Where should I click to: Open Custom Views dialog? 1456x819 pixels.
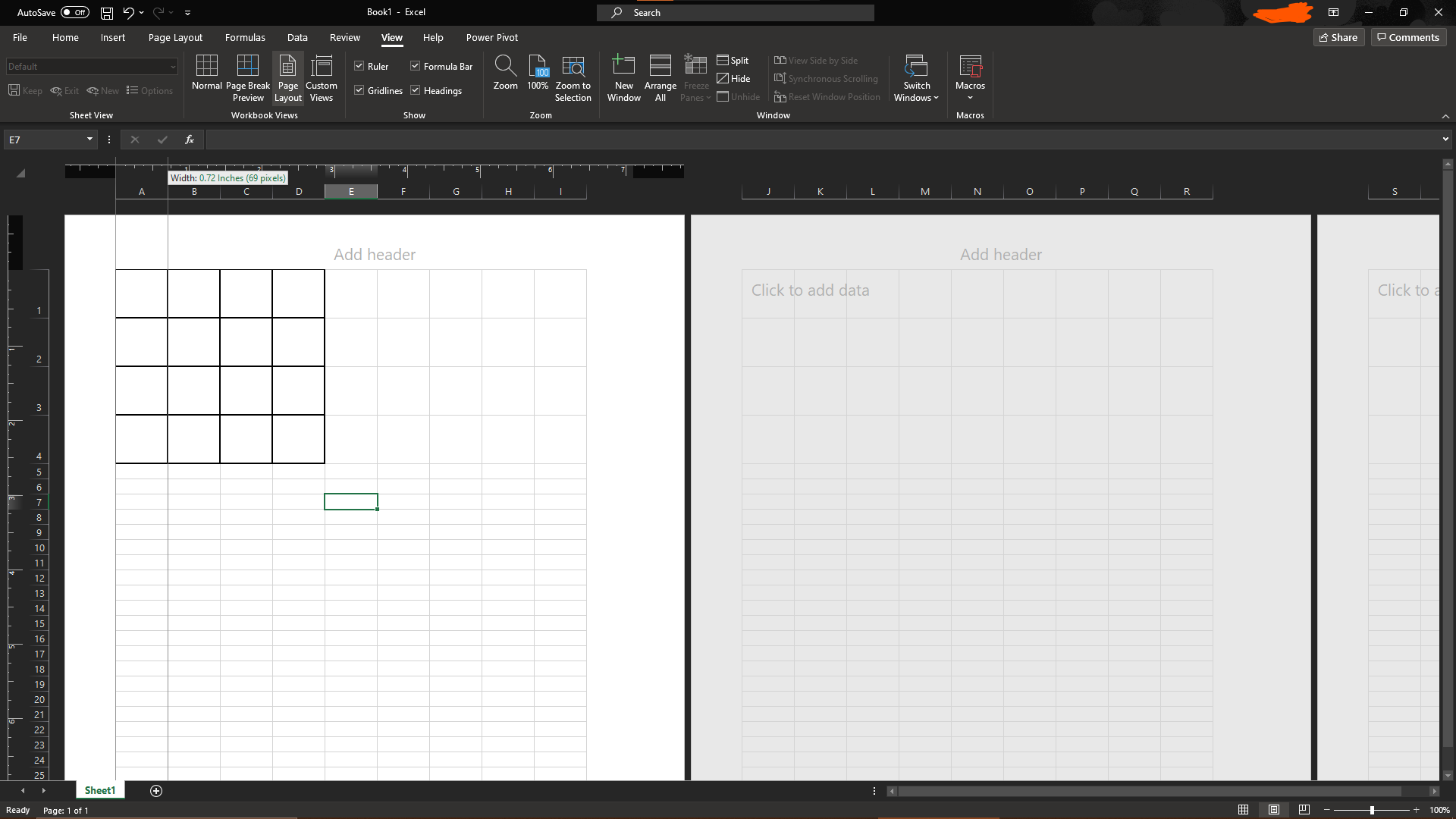point(322,77)
